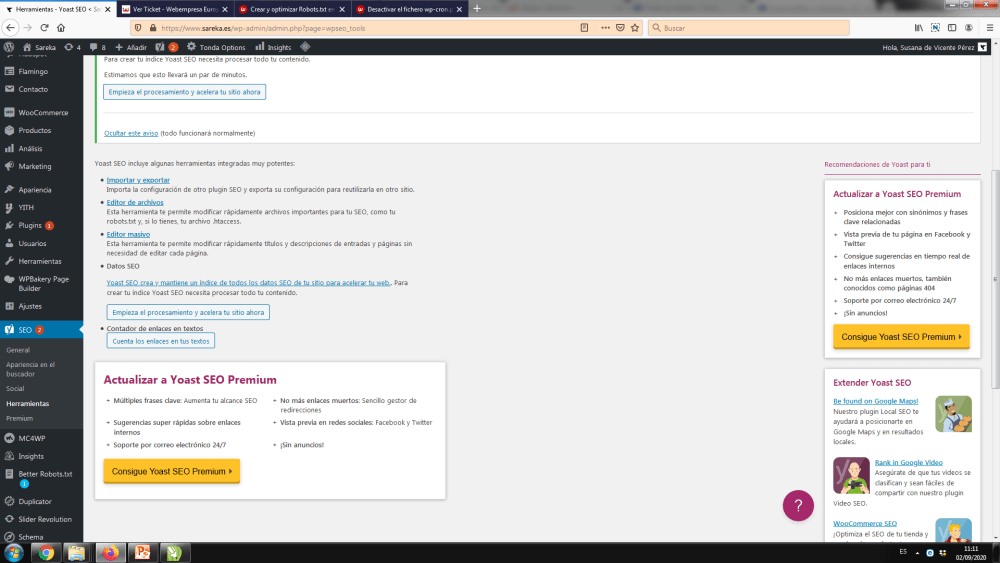Image resolution: width=1000 pixels, height=563 pixels.
Task: Open PowerPoint from the taskbar
Action: coord(143,553)
